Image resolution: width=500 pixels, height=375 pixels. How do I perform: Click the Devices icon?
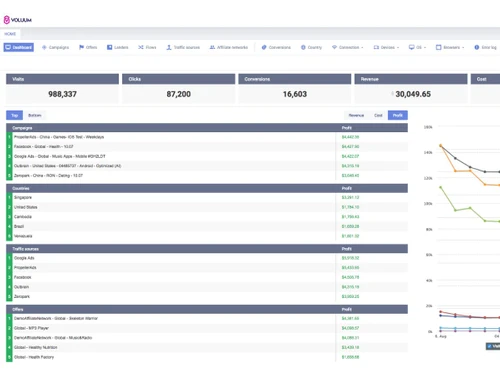click(x=376, y=47)
